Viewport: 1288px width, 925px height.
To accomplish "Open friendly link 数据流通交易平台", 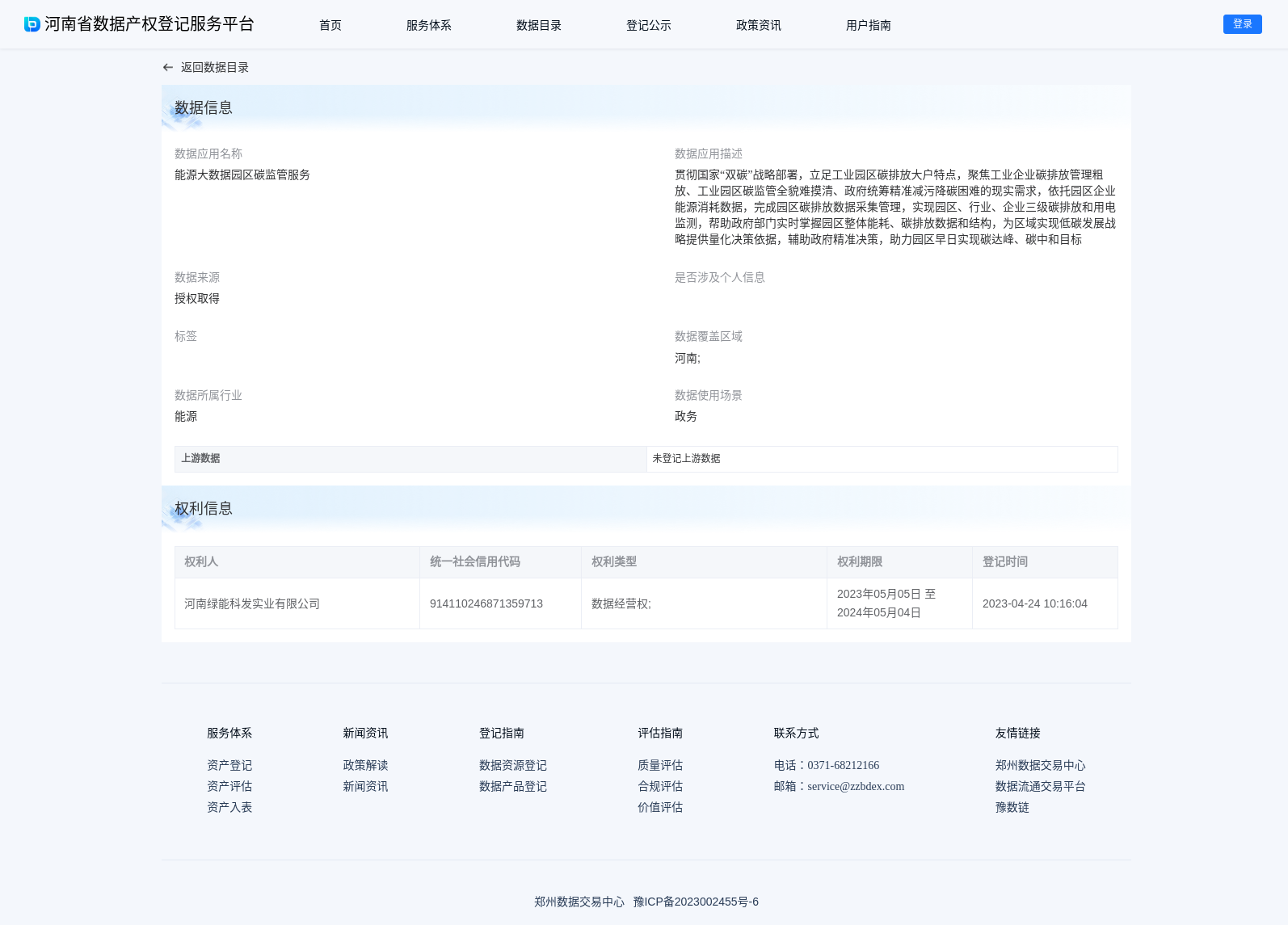I will pyautogui.click(x=1041, y=786).
